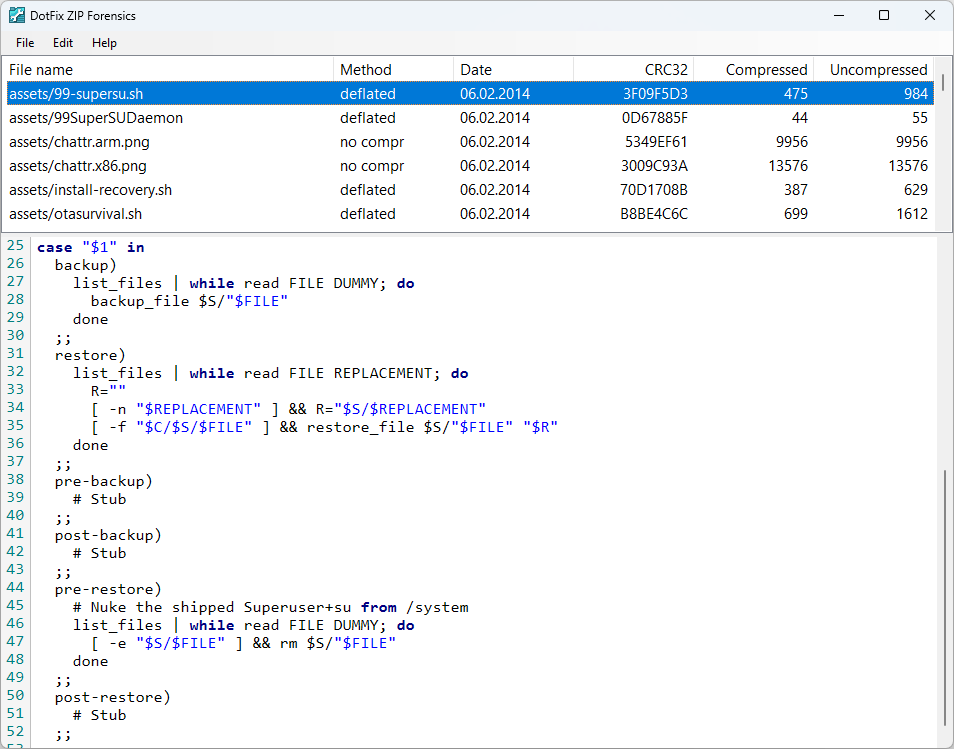Select the assets/install-recovery.sh file row
The image size is (954, 749).
pos(470,190)
